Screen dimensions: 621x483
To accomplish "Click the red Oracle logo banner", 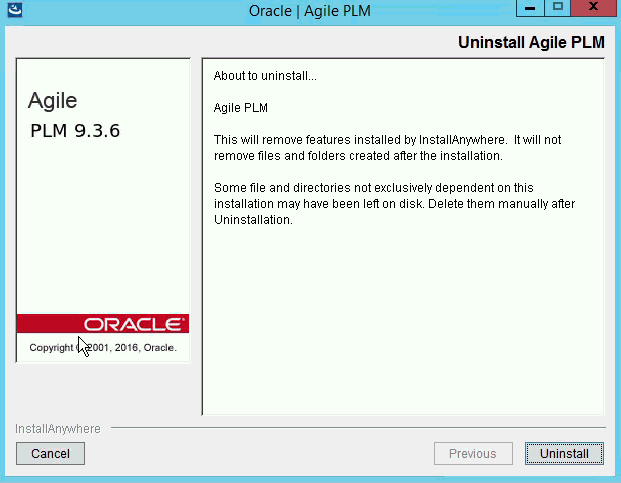I will 103,324.
